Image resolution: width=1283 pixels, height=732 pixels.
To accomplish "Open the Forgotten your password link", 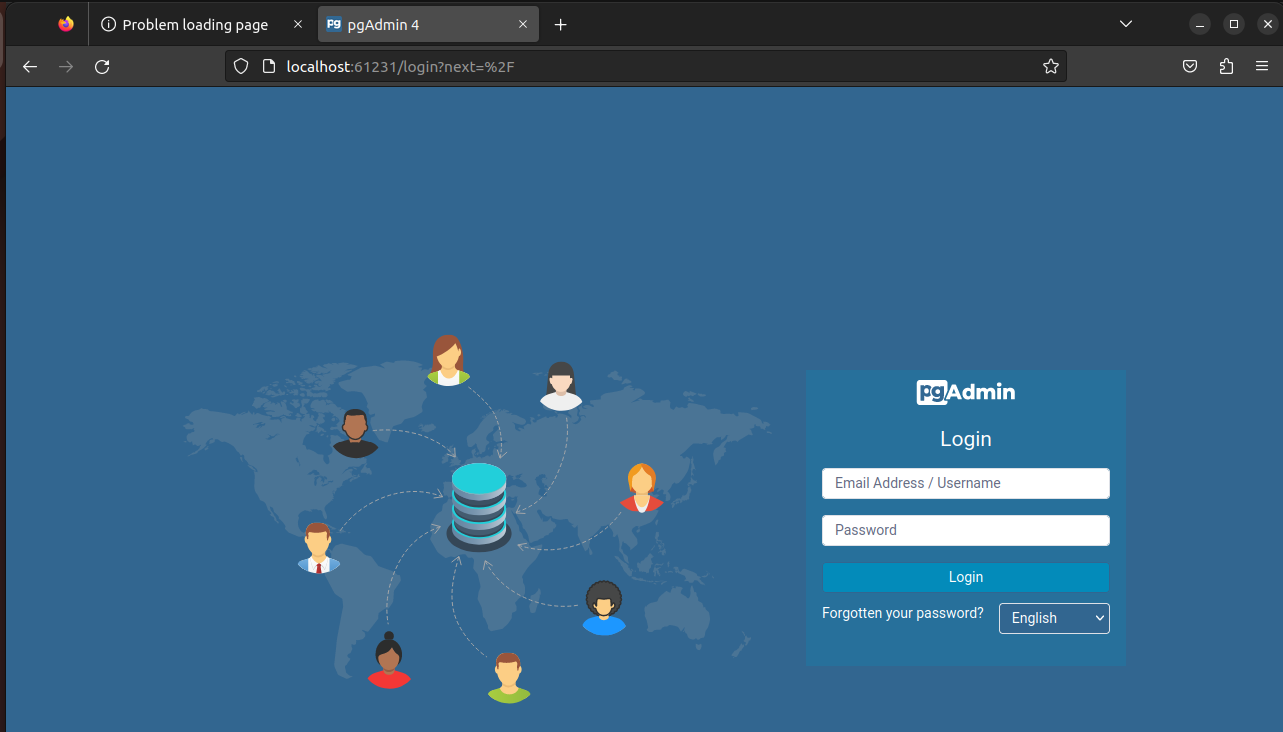I will (x=902, y=613).
